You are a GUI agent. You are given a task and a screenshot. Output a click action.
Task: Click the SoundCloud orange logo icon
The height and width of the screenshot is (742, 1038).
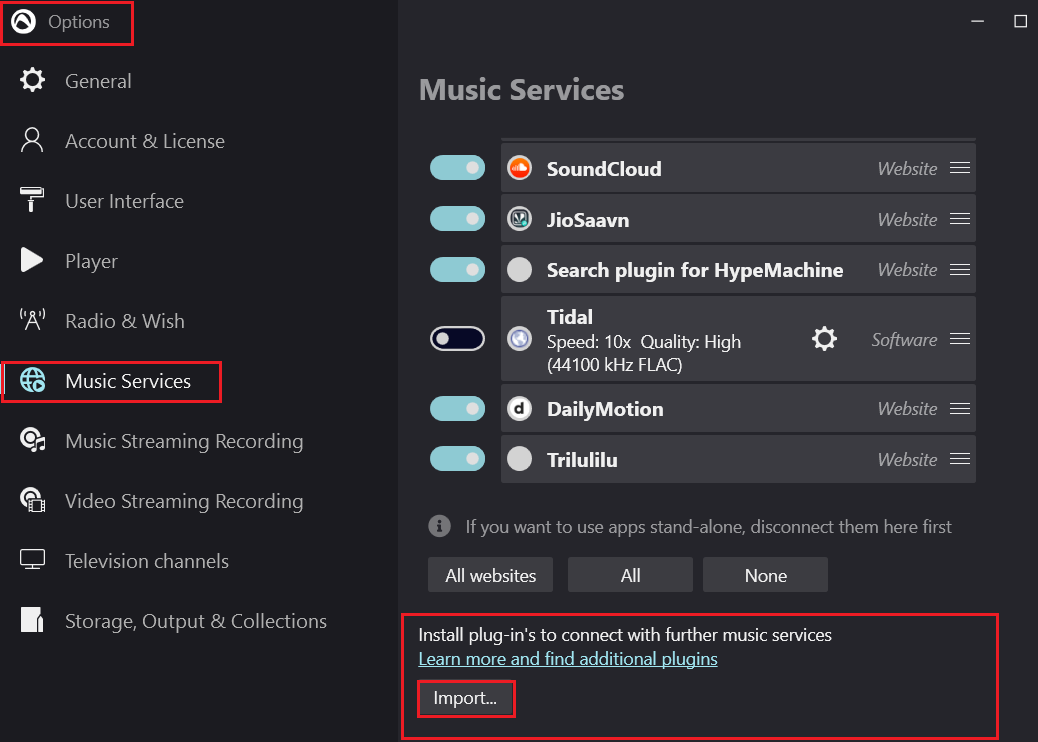click(520, 168)
